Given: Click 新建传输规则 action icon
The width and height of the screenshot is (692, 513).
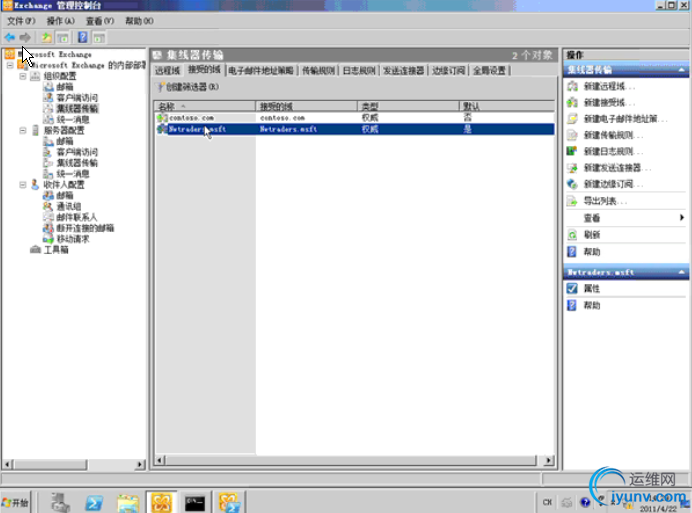Looking at the screenshot, I should (572, 135).
